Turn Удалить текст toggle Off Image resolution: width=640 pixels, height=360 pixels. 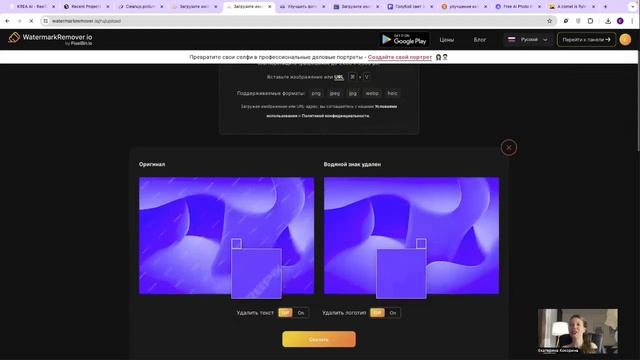pyautogui.click(x=285, y=313)
